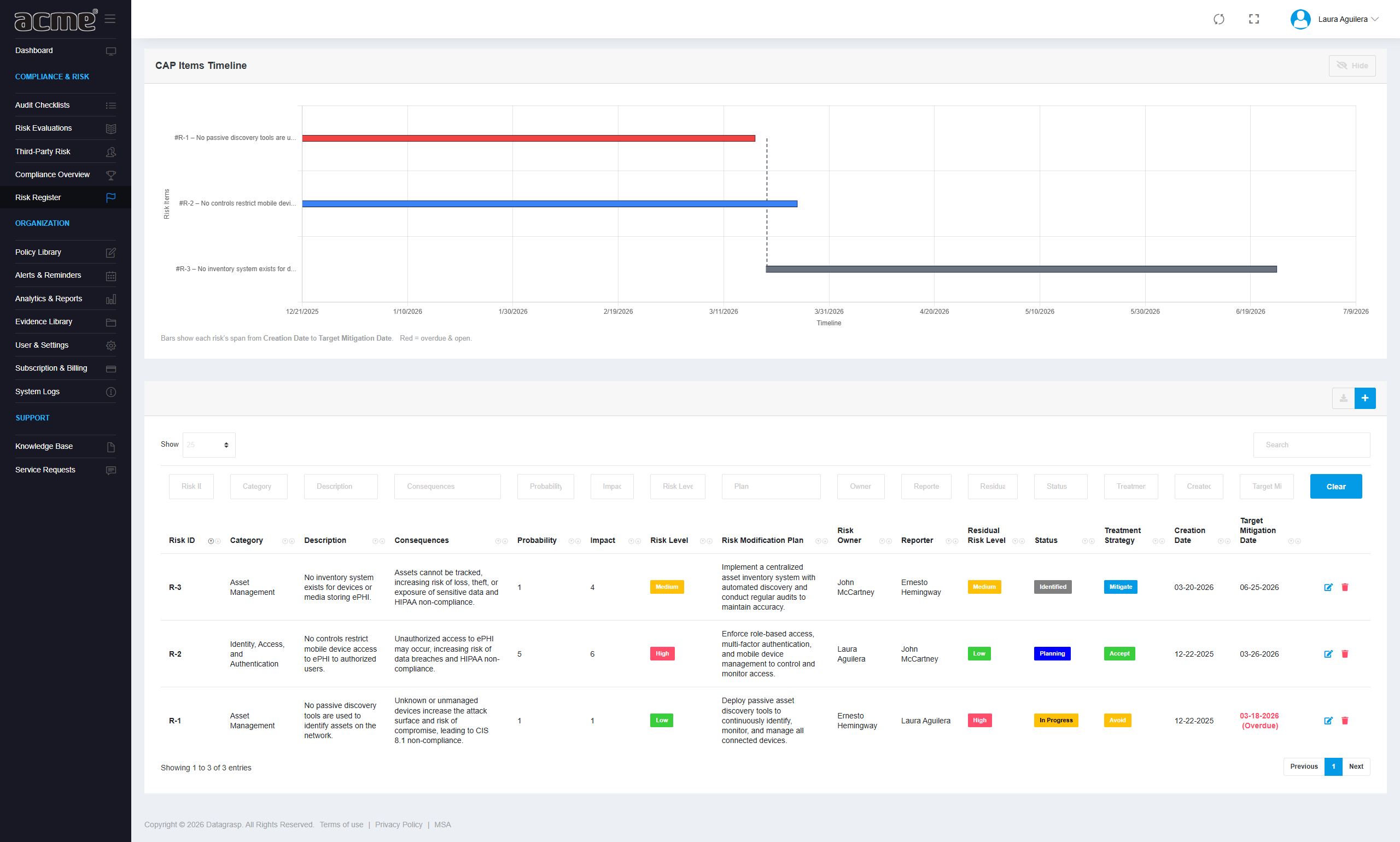
Task: Select the Audit Checklists icon in sidebar
Action: [111, 105]
